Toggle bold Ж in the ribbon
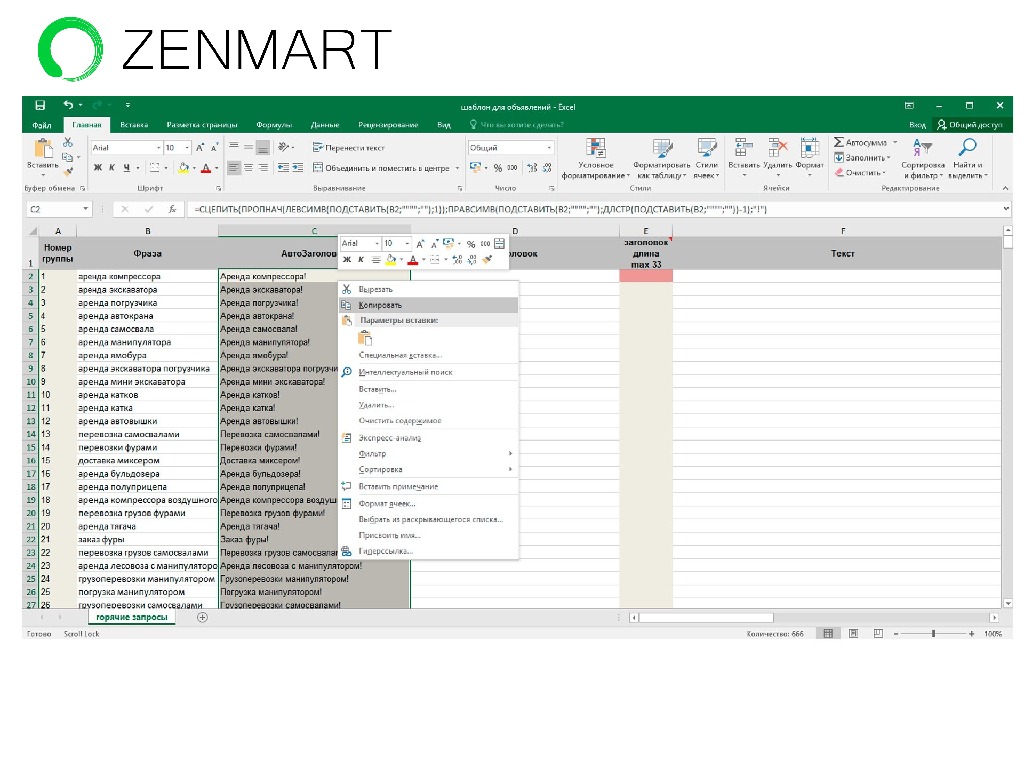This screenshot has height=768, width=1024. point(98,168)
